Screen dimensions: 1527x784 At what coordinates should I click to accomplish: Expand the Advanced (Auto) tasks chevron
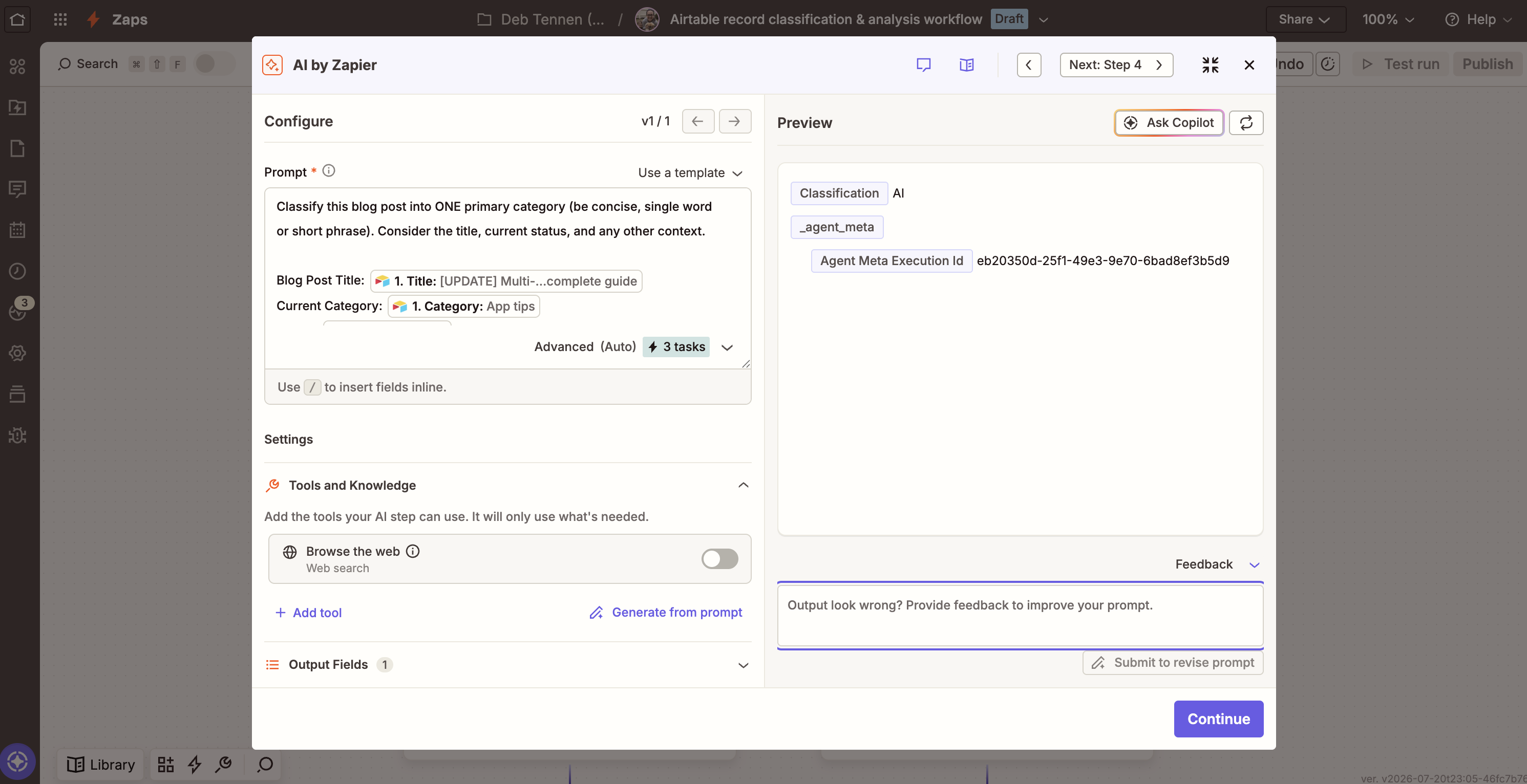[727, 347]
